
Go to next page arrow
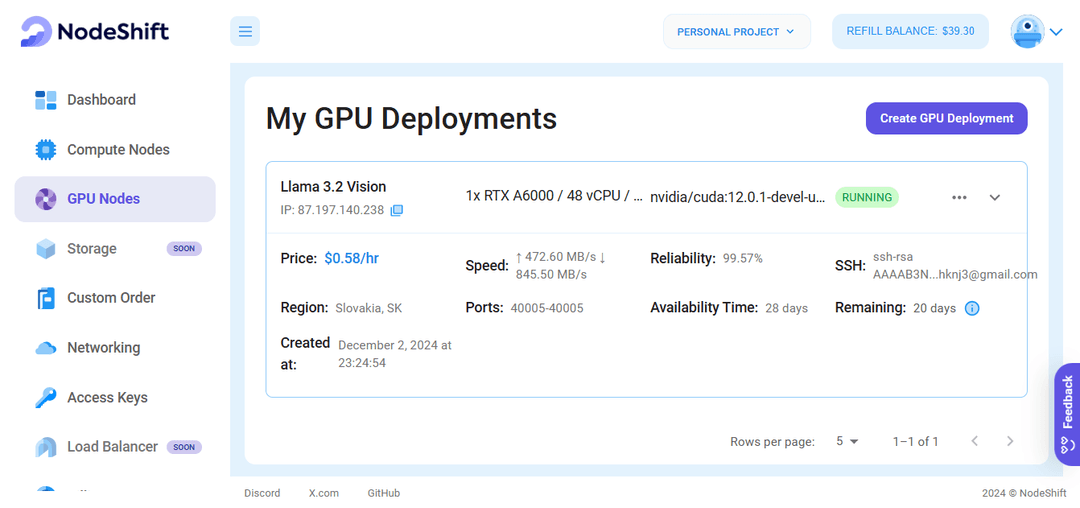tap(1010, 441)
